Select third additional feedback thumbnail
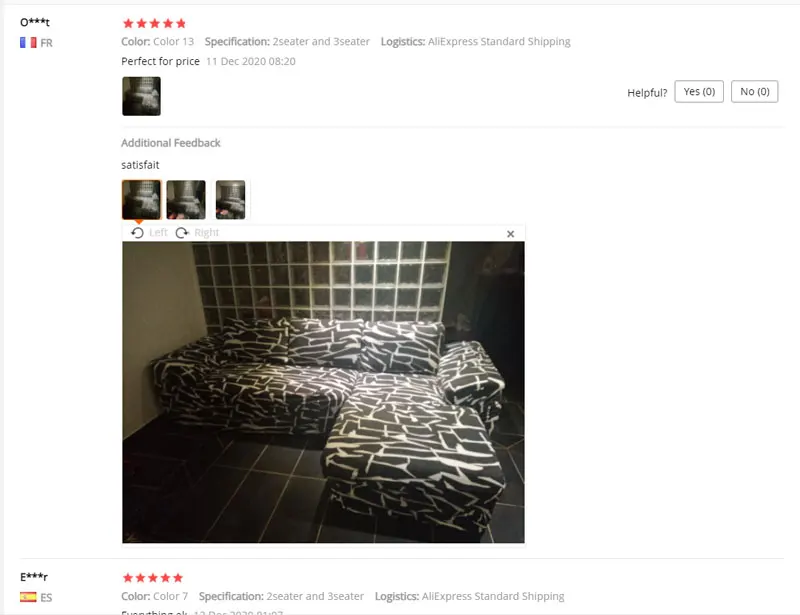This screenshot has width=800, height=615. click(x=230, y=200)
